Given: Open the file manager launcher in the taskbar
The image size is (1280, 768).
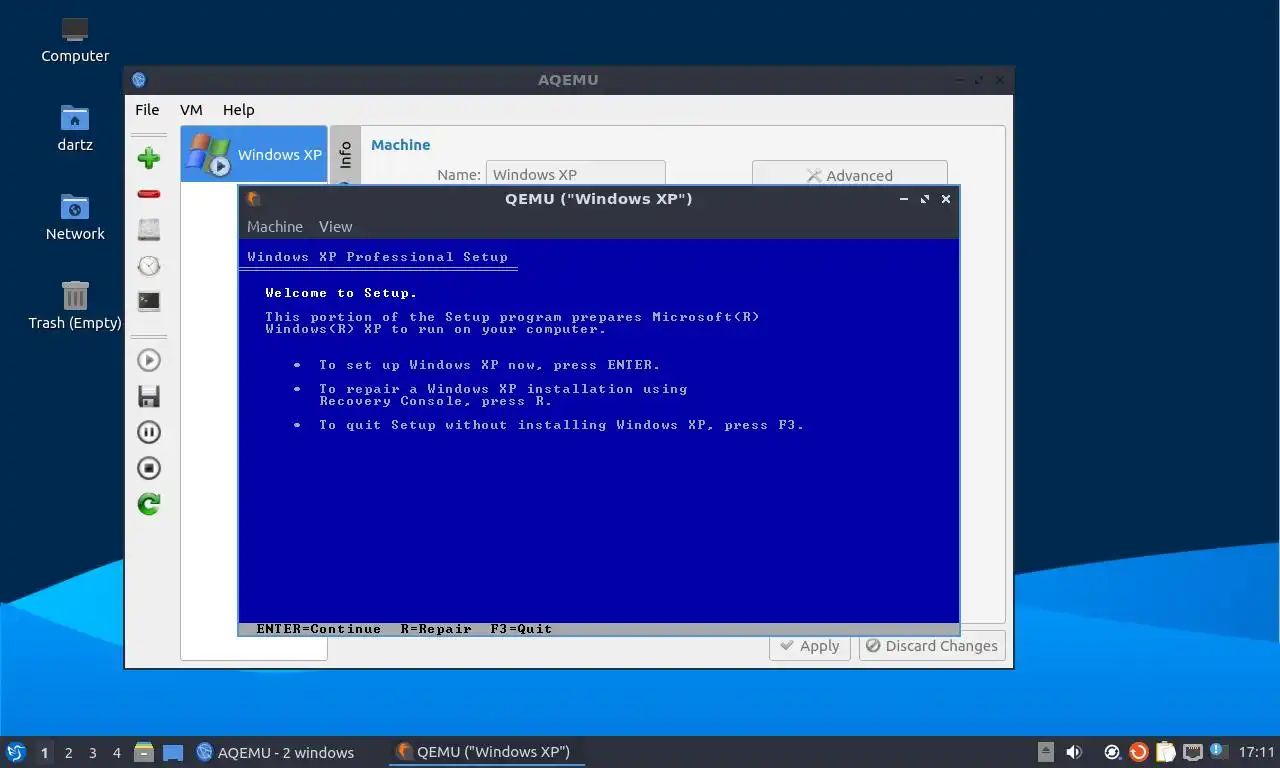Looking at the screenshot, I should (144, 752).
